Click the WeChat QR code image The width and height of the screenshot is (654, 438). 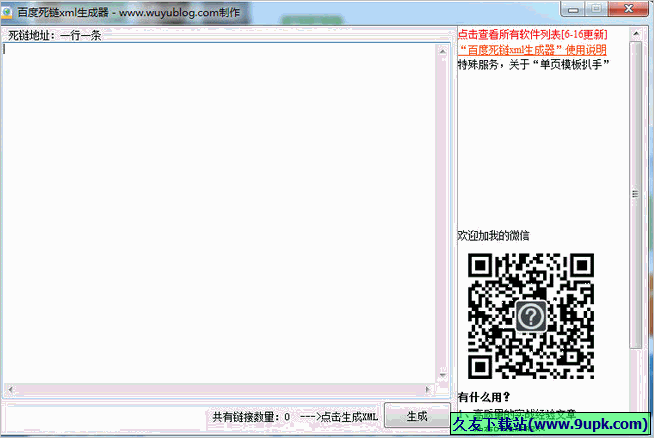tap(531, 316)
